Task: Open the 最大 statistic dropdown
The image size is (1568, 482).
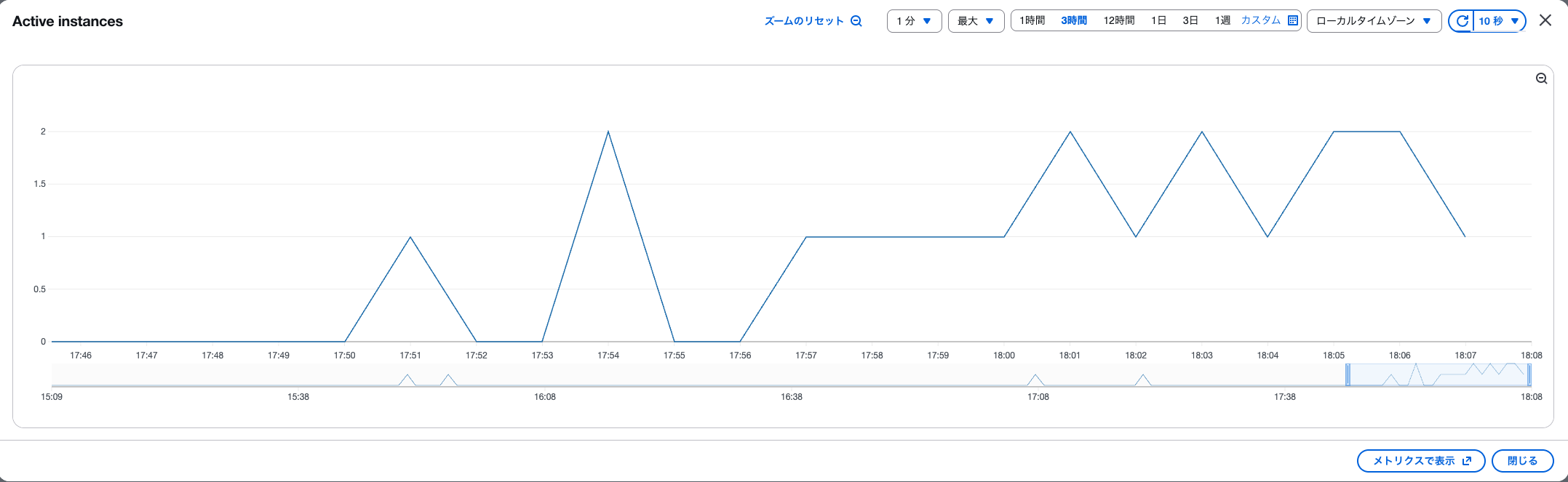Action: (x=976, y=21)
